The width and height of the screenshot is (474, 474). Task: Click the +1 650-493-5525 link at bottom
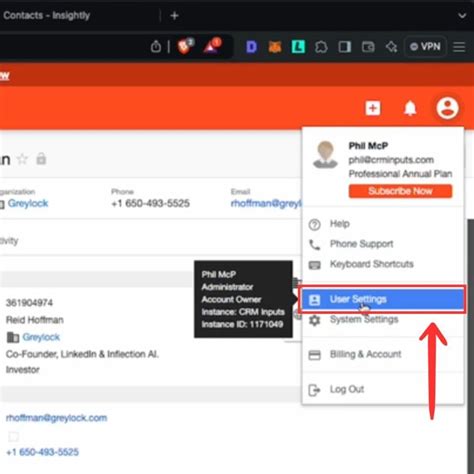[42, 452]
